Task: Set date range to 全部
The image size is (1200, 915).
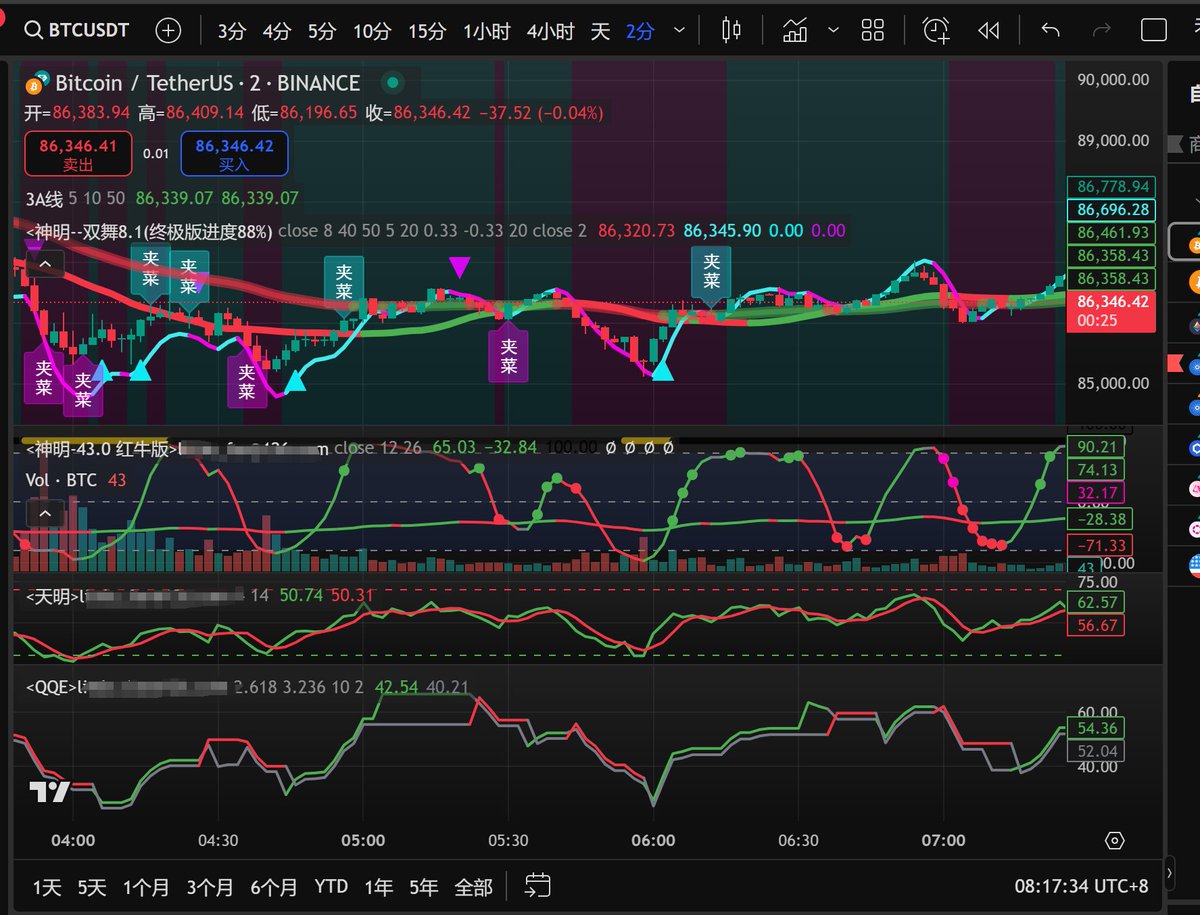Action: (473, 887)
